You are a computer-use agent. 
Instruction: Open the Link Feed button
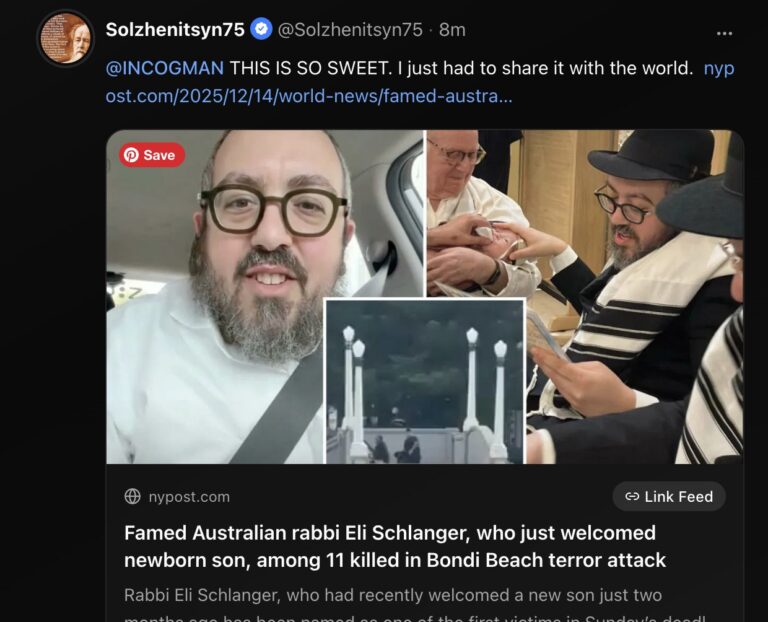click(669, 497)
